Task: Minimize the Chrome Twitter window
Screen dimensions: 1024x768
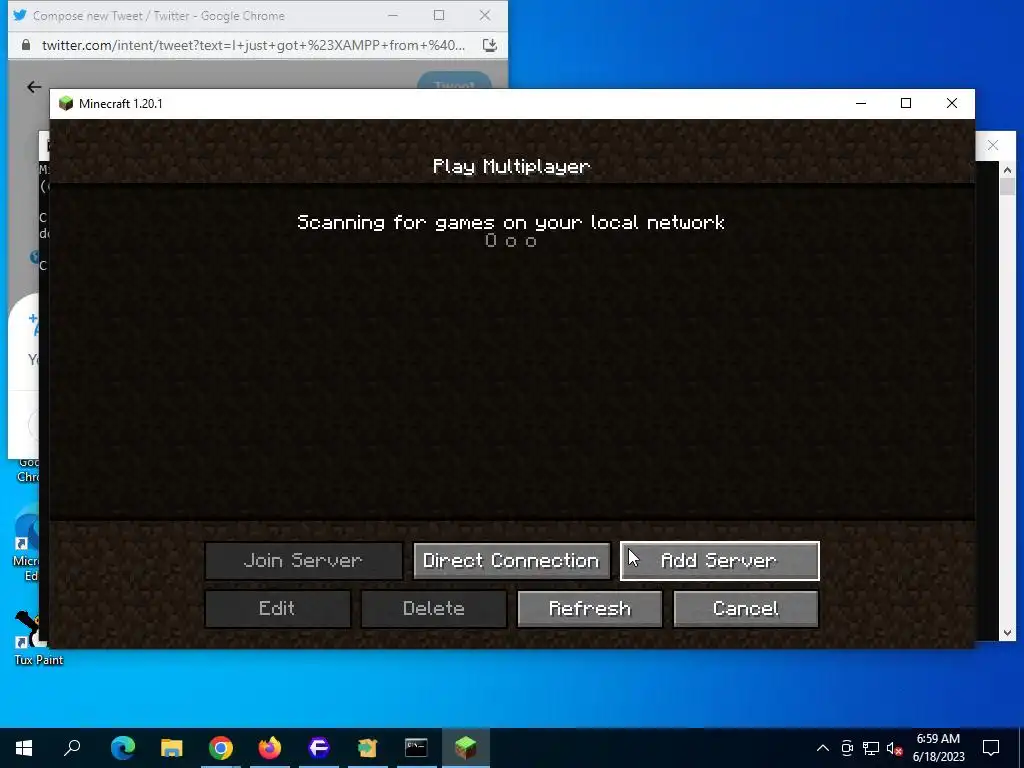Action: [x=392, y=15]
